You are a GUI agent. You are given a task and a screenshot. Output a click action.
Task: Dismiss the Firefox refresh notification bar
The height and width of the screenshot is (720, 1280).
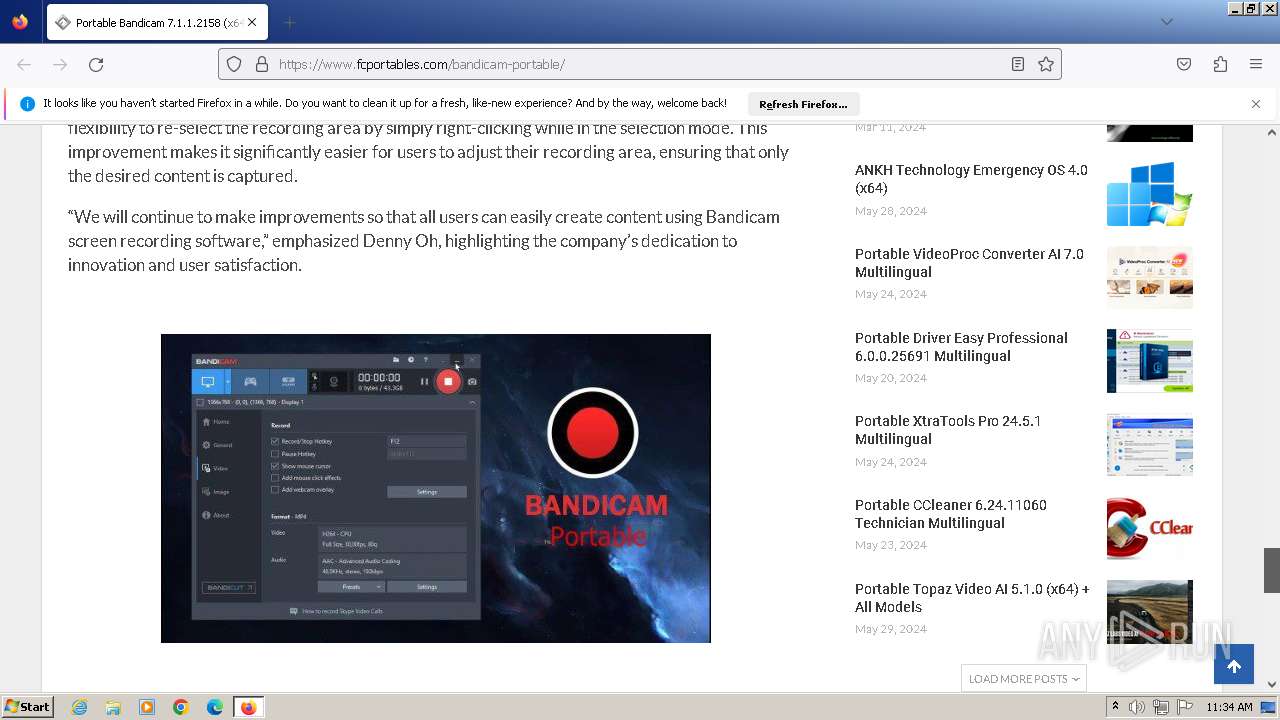1256,104
